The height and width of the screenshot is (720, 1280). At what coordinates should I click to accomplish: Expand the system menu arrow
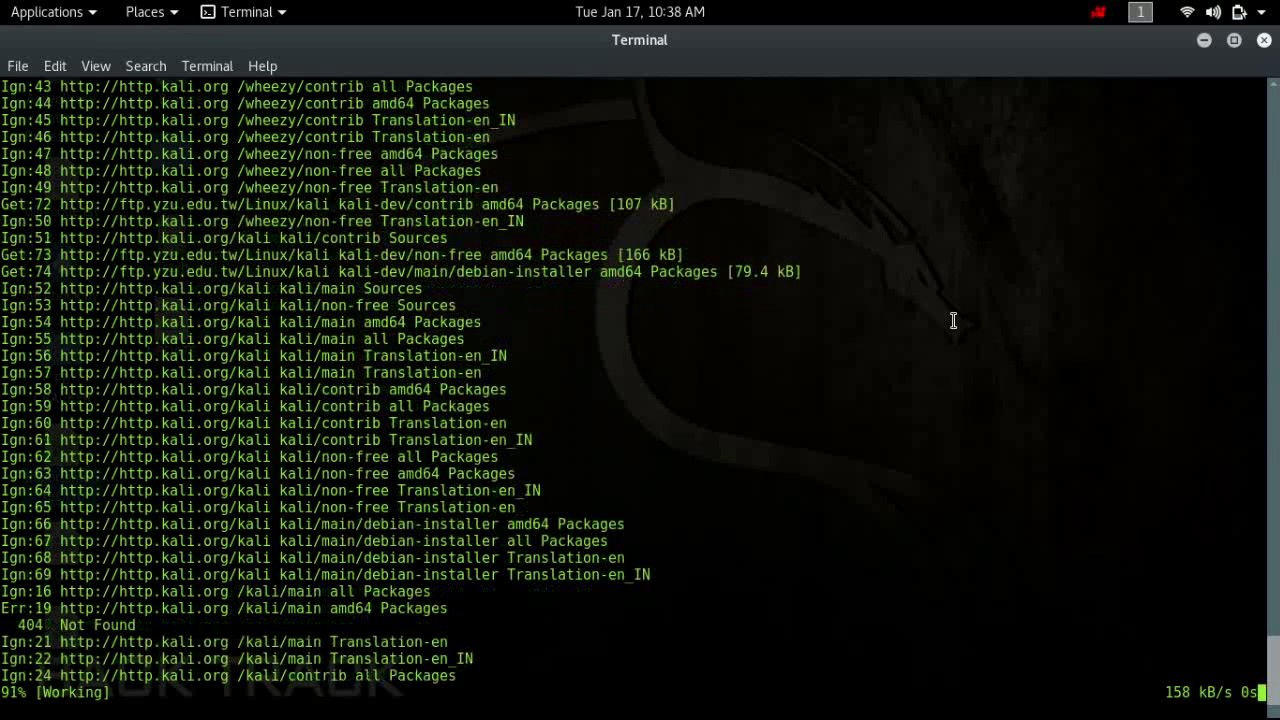pos(1262,12)
